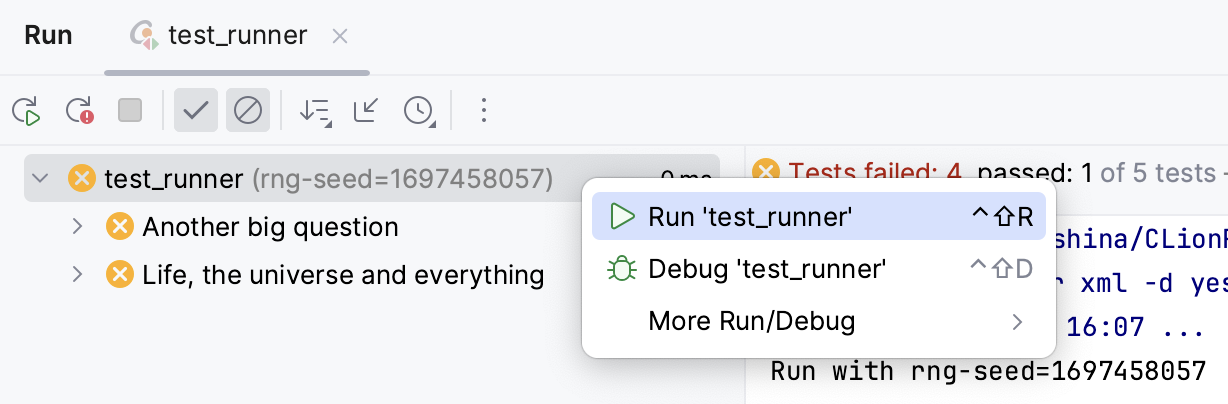The width and height of the screenshot is (1228, 404).
Task: Collapse the test_runner root node
Action: [41, 179]
